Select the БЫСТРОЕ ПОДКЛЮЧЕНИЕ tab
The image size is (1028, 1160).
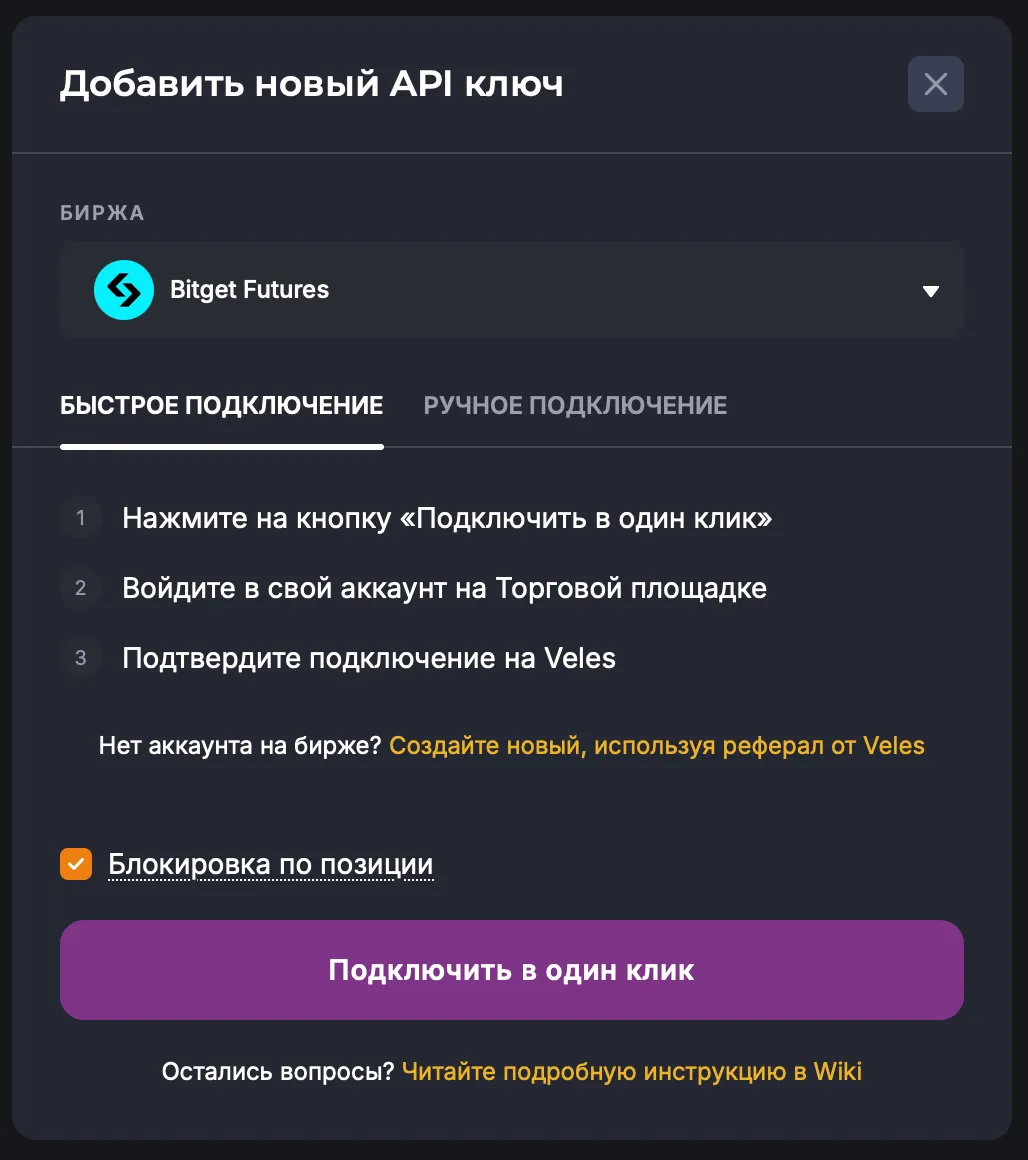pyautogui.click(x=222, y=405)
